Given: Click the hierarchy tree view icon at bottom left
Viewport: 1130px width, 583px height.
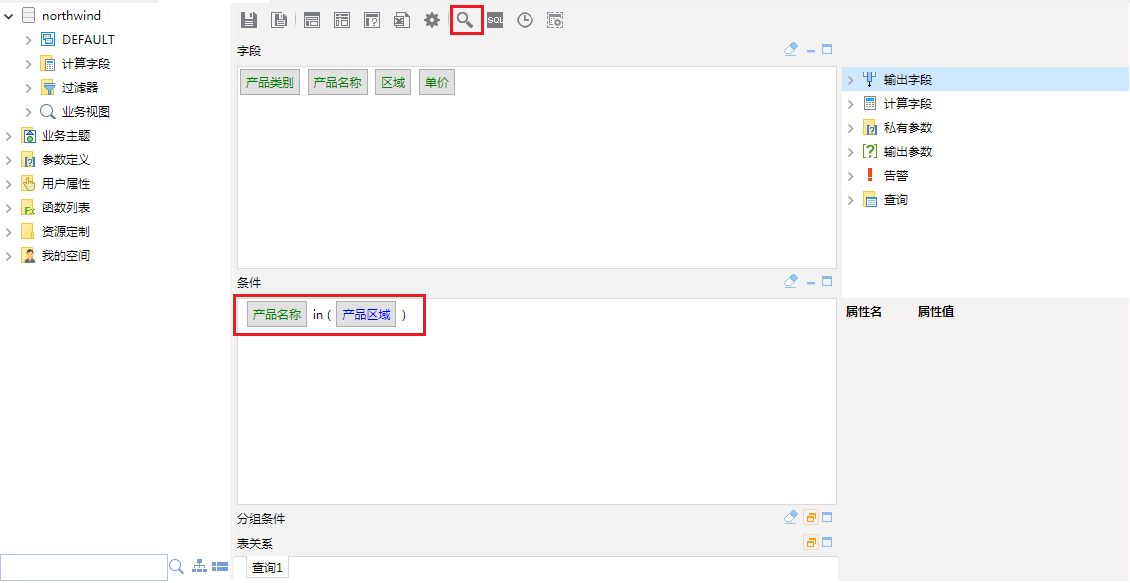Looking at the screenshot, I should pyautogui.click(x=200, y=566).
